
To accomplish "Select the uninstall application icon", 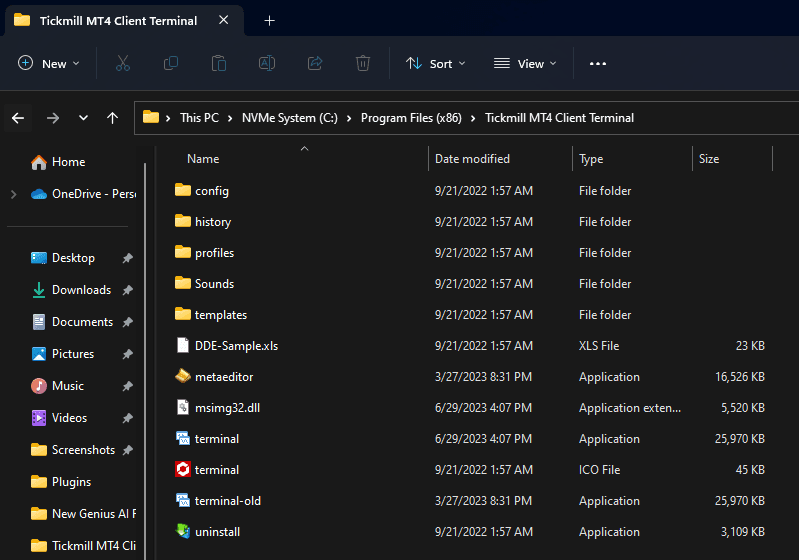I will pos(182,531).
